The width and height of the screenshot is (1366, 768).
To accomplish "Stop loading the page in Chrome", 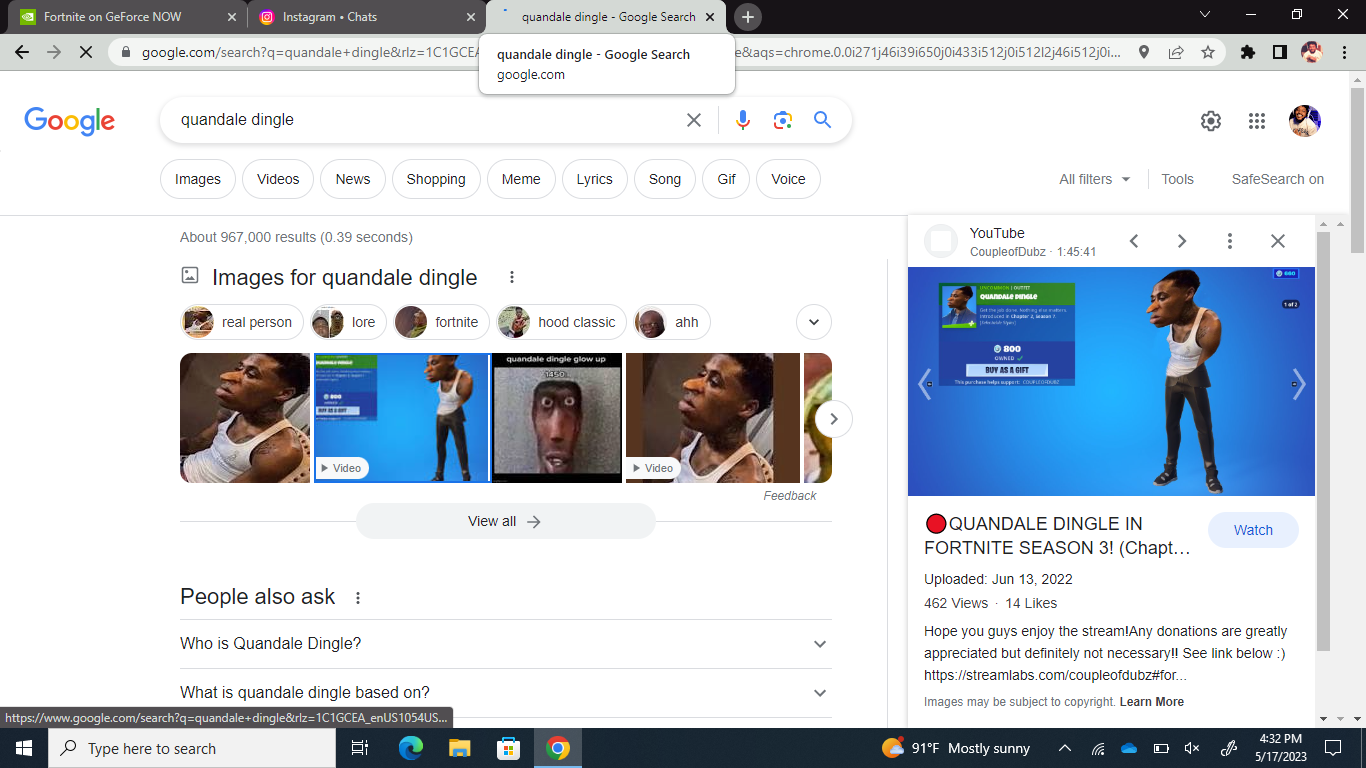I will tap(86, 52).
